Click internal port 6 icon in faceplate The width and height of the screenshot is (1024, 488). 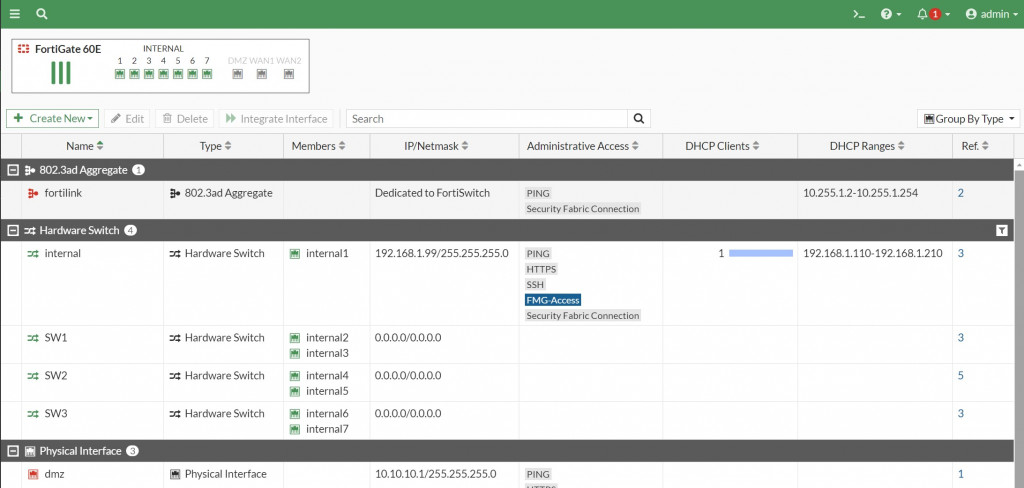pos(192,74)
